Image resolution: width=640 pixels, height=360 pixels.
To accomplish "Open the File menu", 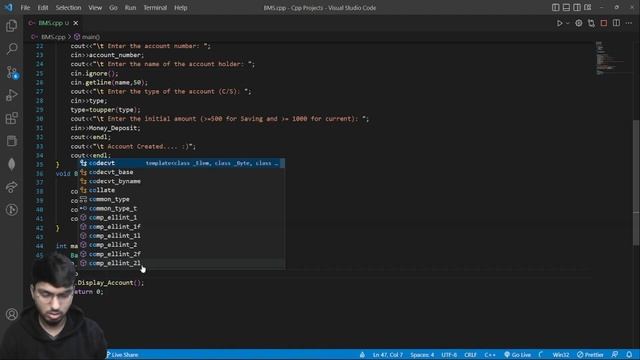I will click(25, 7).
